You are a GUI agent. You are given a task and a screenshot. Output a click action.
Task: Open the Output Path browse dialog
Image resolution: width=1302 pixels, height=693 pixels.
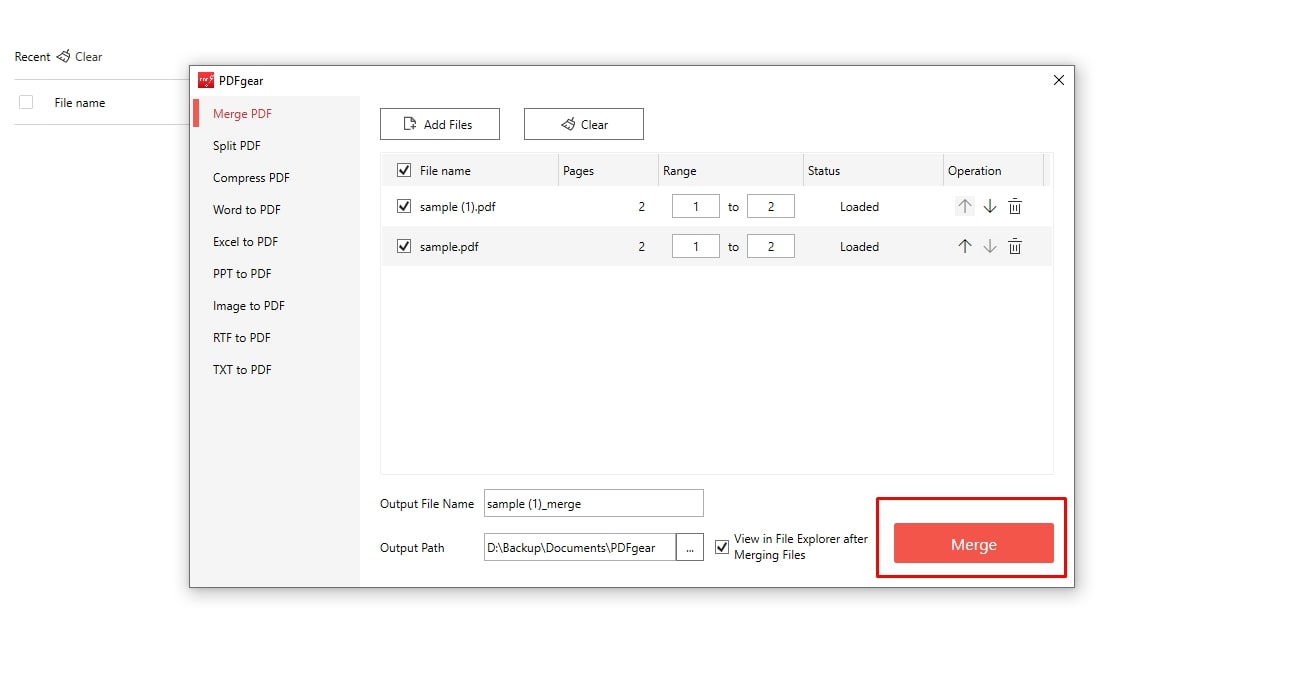[690, 547]
